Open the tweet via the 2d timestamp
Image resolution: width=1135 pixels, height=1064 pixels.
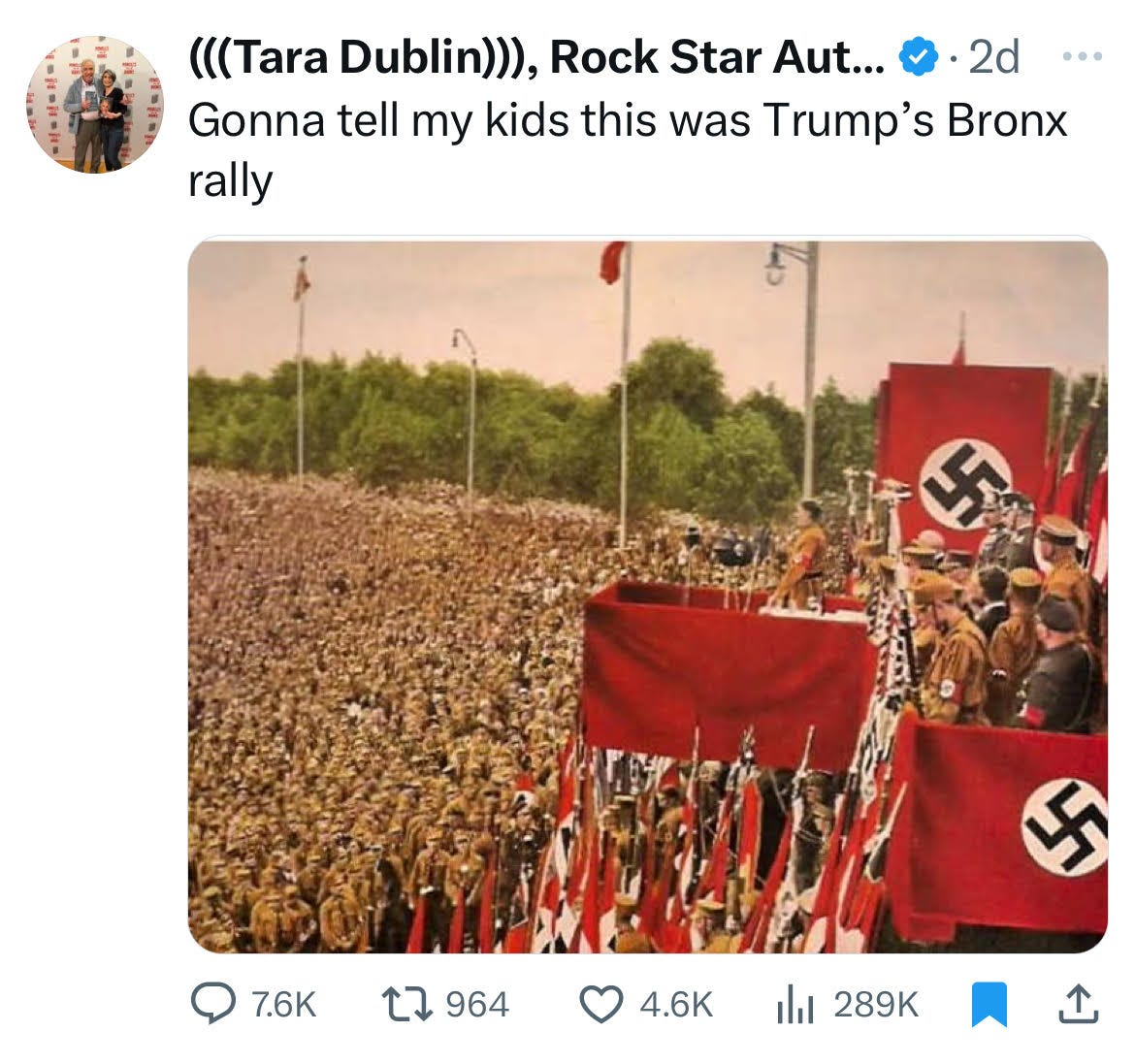[x=993, y=57]
